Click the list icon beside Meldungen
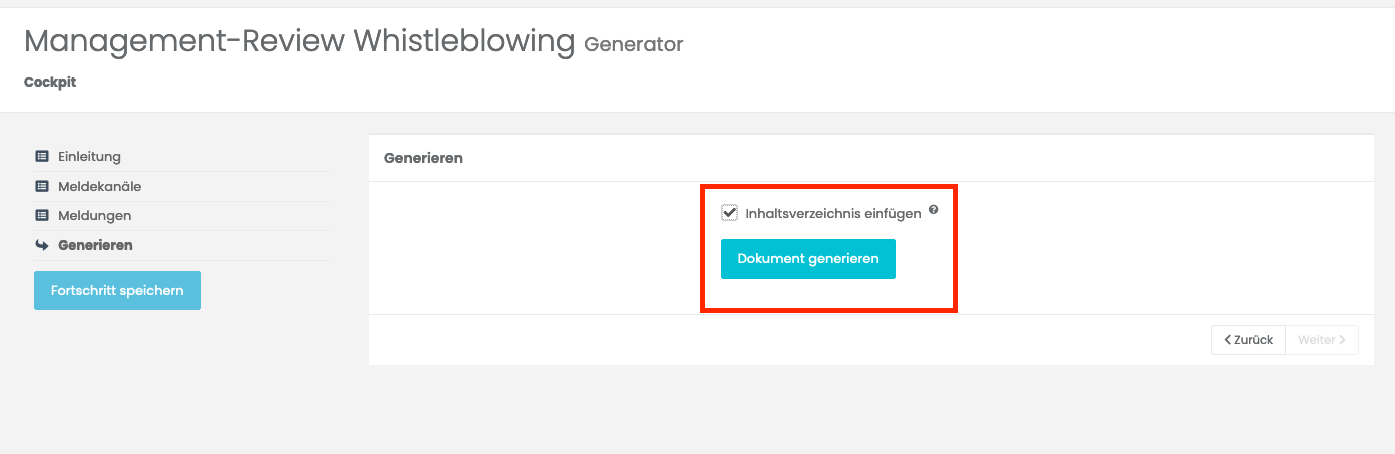The height and width of the screenshot is (454, 1395). pos(42,215)
